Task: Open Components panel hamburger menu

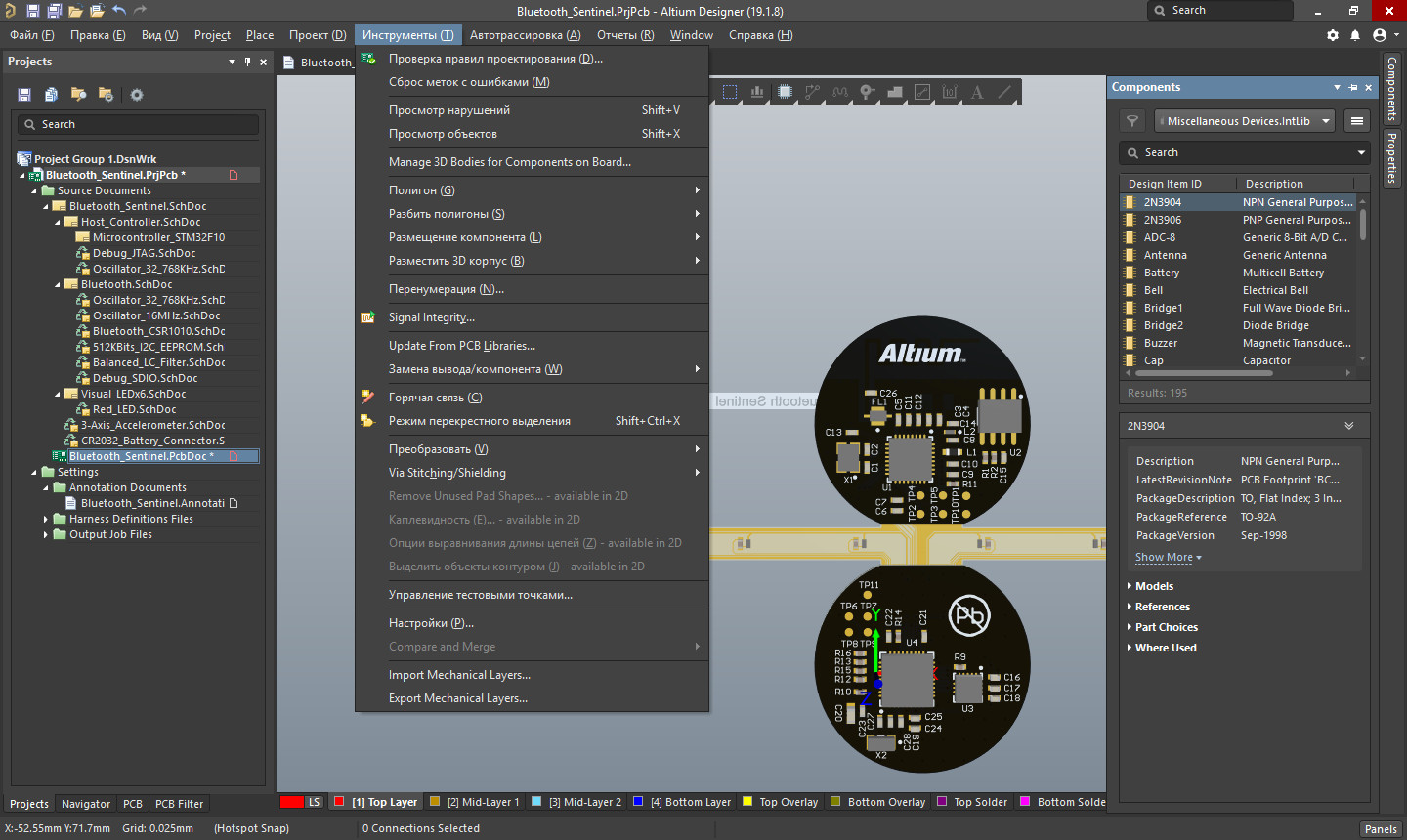Action: pos(1356,121)
